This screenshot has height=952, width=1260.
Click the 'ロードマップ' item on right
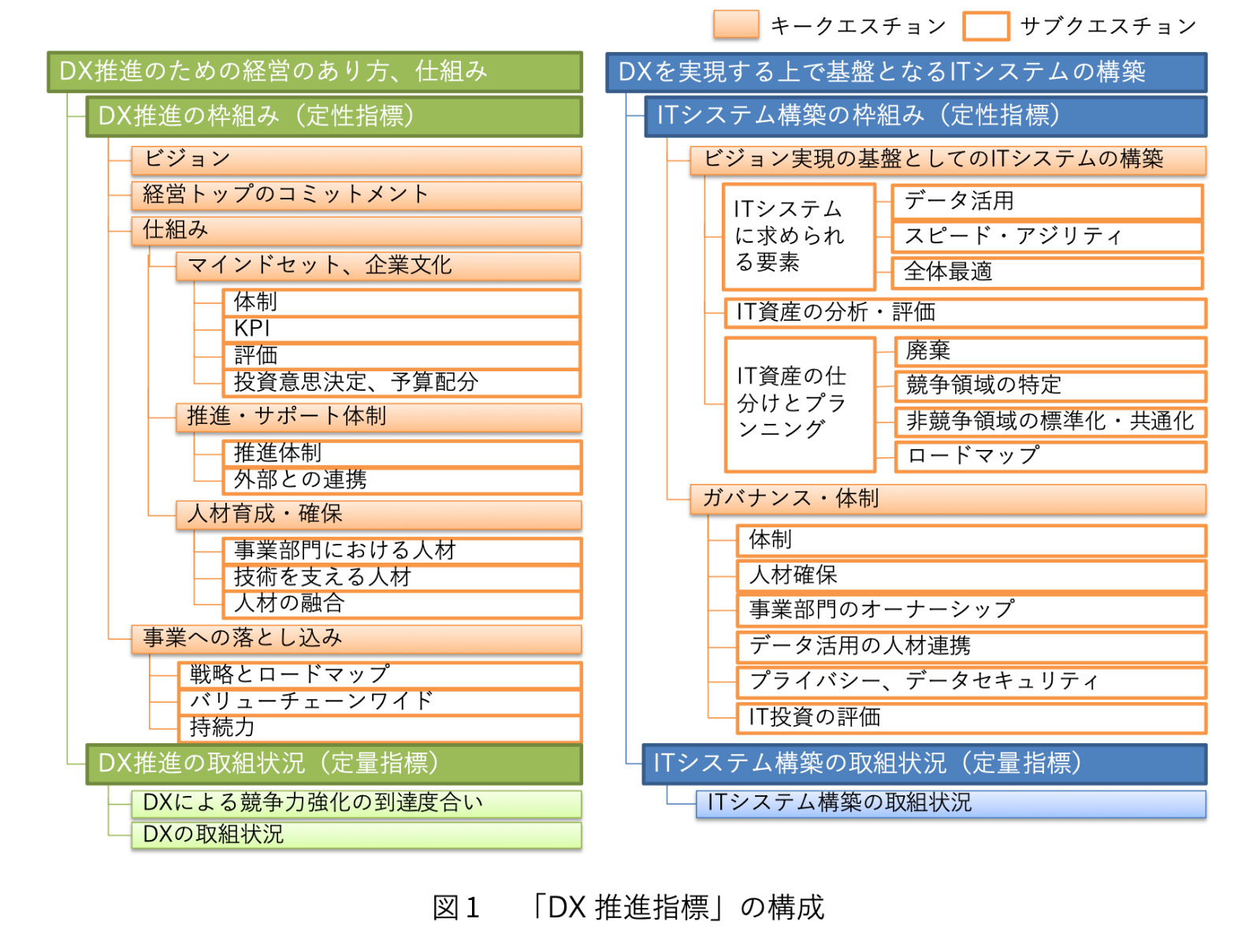pyautogui.click(x=1050, y=456)
